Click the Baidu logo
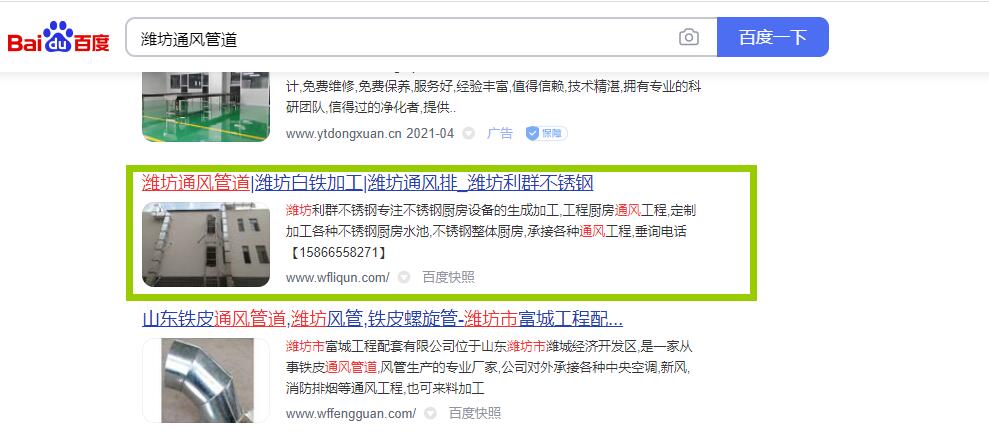Screen dimensions: 989x440 point(59,37)
